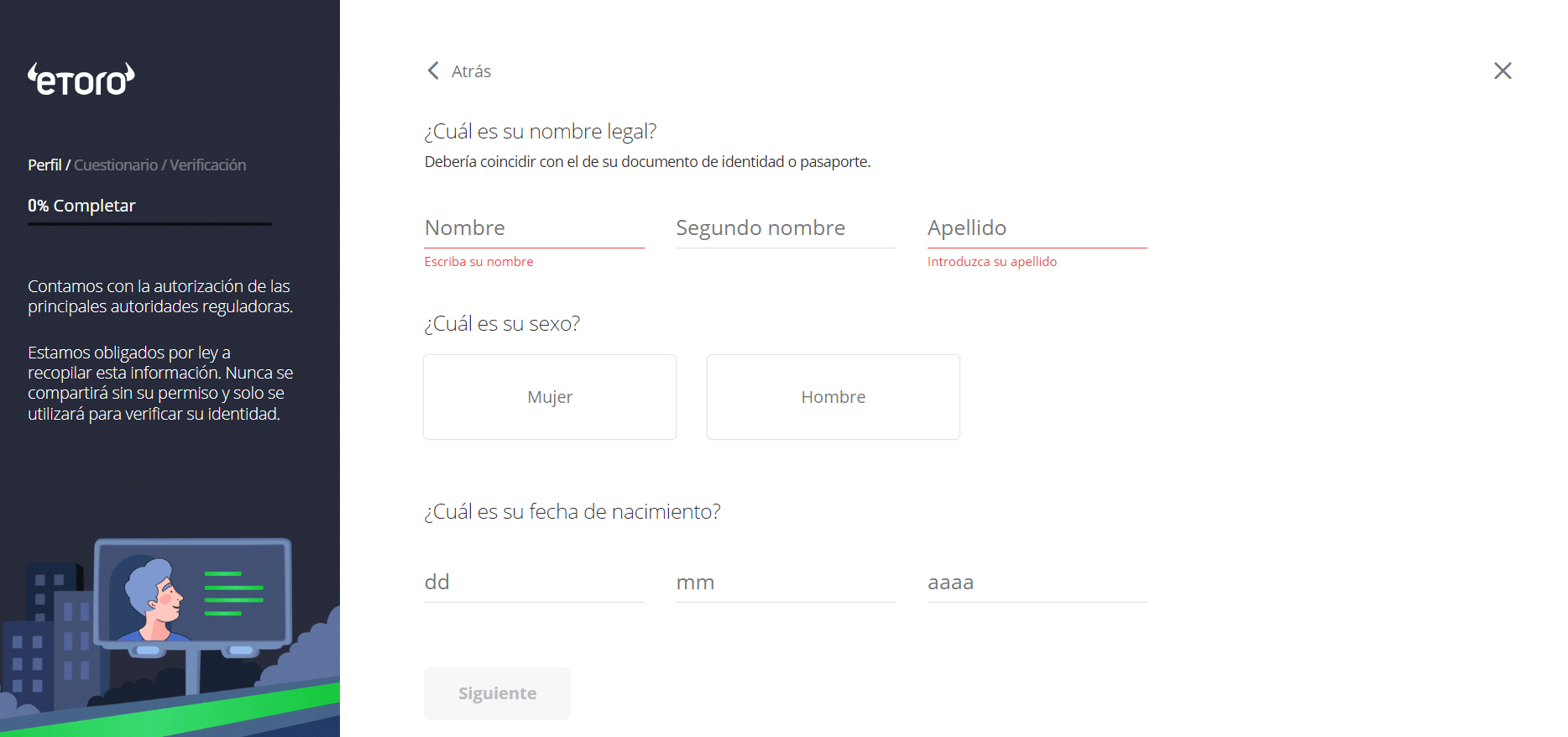The height and width of the screenshot is (737, 1568).
Task: Focus the Apellido input field
Action: point(1037,228)
